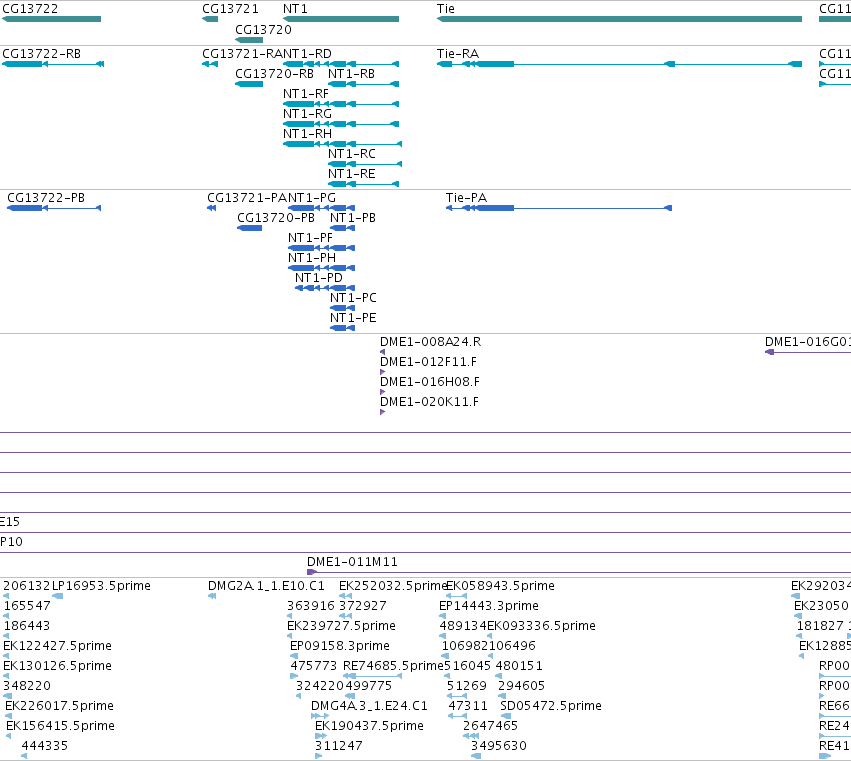Select EST 206132 label
851x761 pixels.
click(x=27, y=586)
